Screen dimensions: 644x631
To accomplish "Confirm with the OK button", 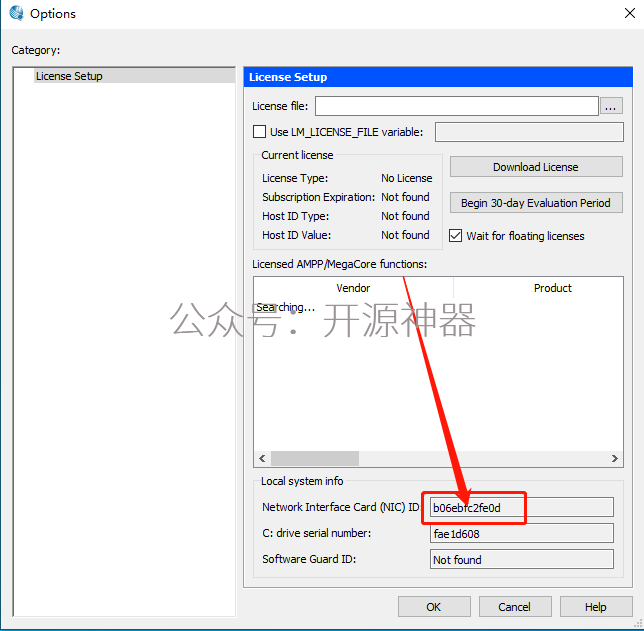I will click(x=434, y=607).
